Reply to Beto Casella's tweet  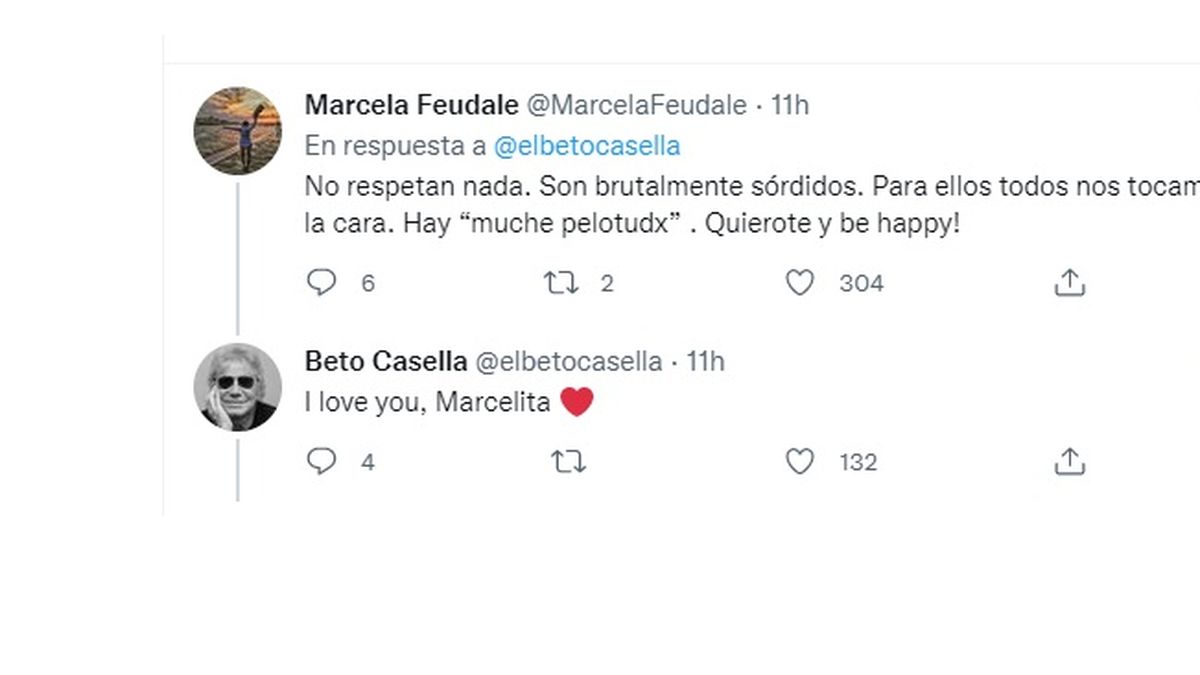coord(321,461)
